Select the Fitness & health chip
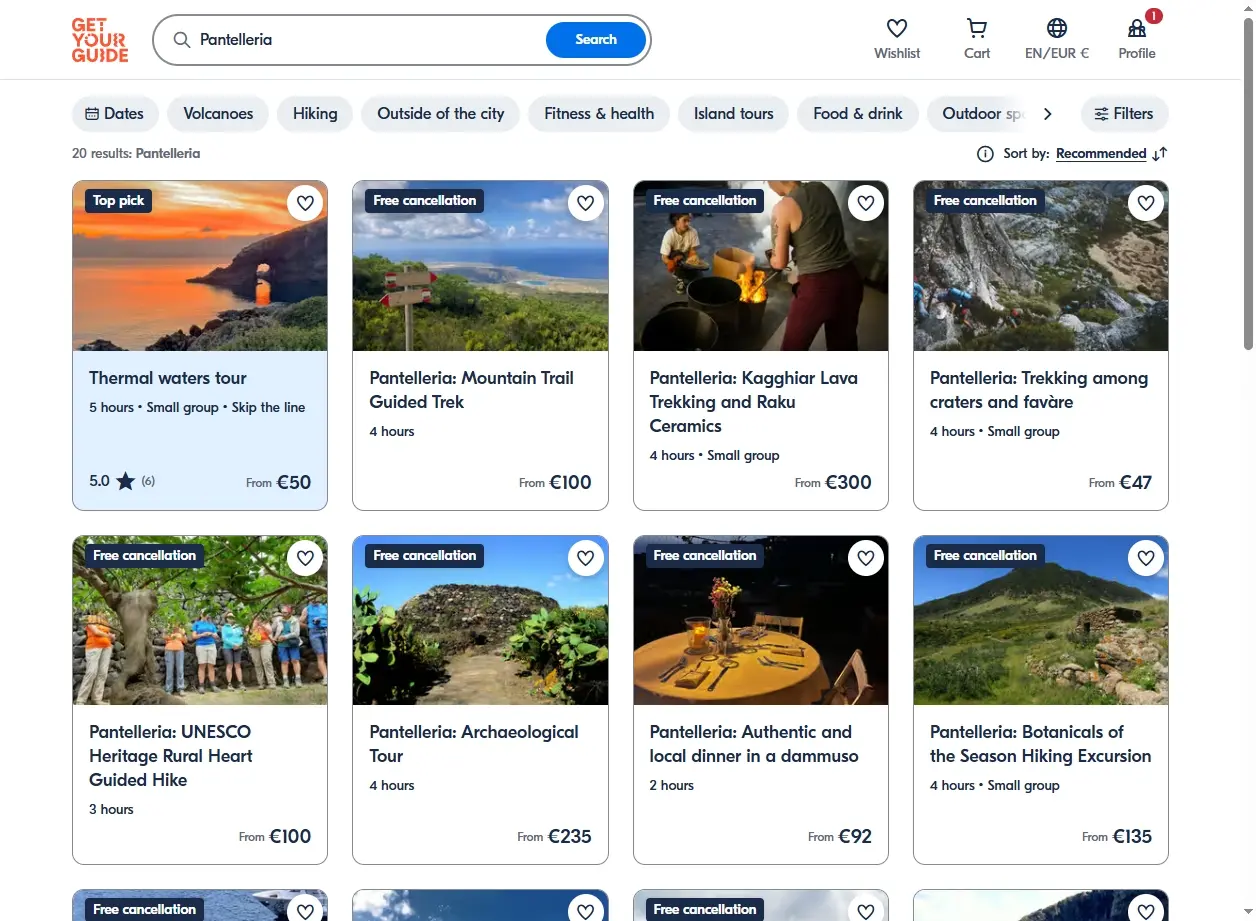This screenshot has width=1256, height=921. tap(599, 114)
